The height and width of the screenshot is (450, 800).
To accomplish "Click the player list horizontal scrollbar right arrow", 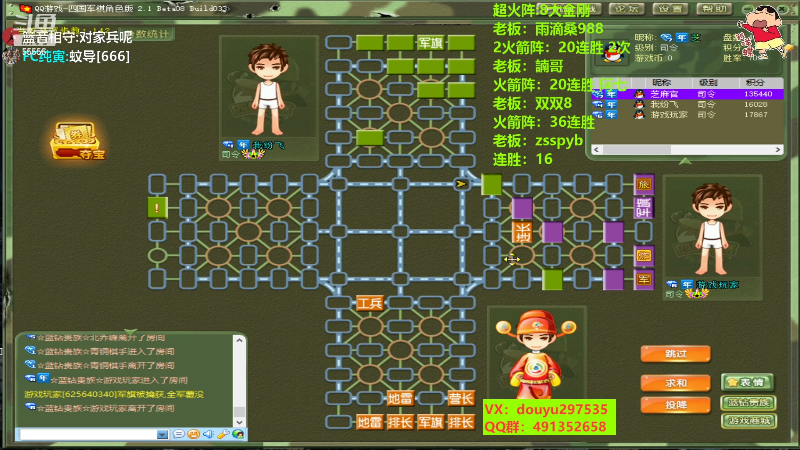I will 778,149.
